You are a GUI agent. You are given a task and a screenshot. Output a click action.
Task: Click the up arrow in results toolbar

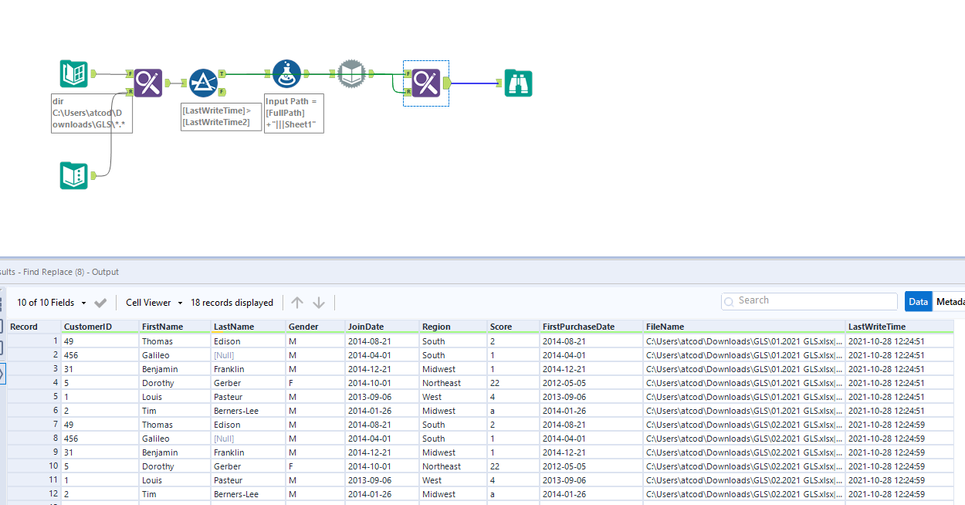coord(297,303)
